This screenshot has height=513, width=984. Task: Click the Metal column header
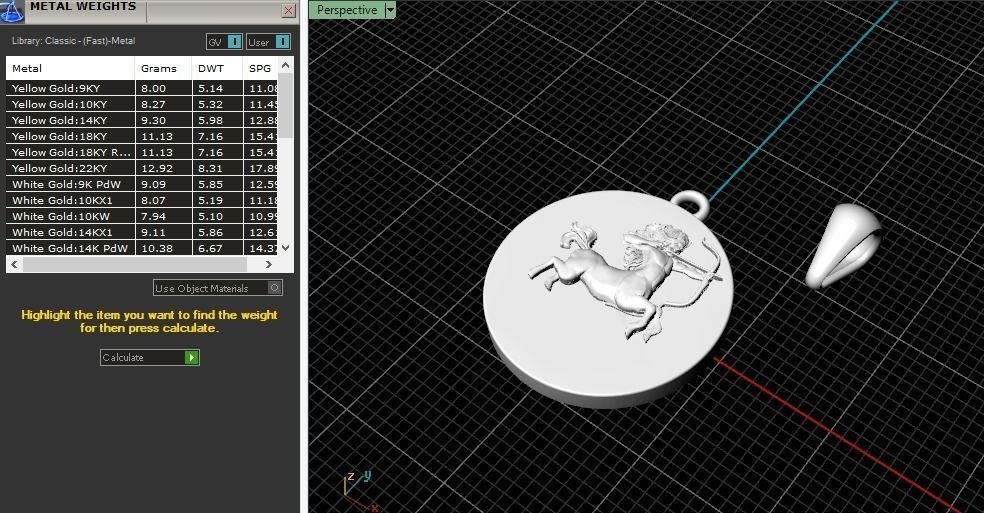[70, 68]
